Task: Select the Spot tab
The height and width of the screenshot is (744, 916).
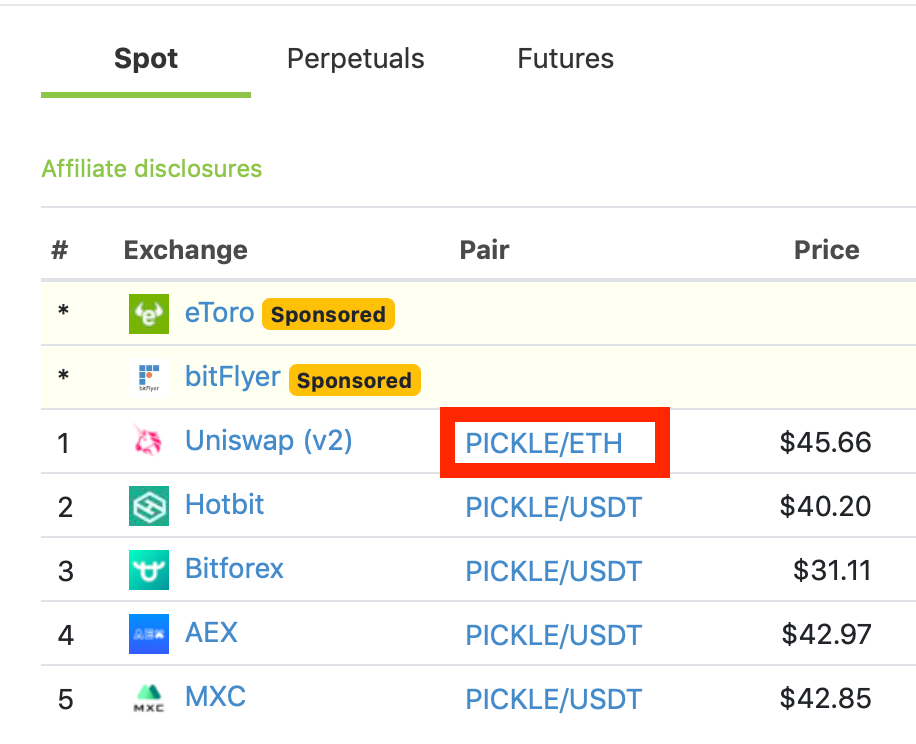Action: [146, 59]
